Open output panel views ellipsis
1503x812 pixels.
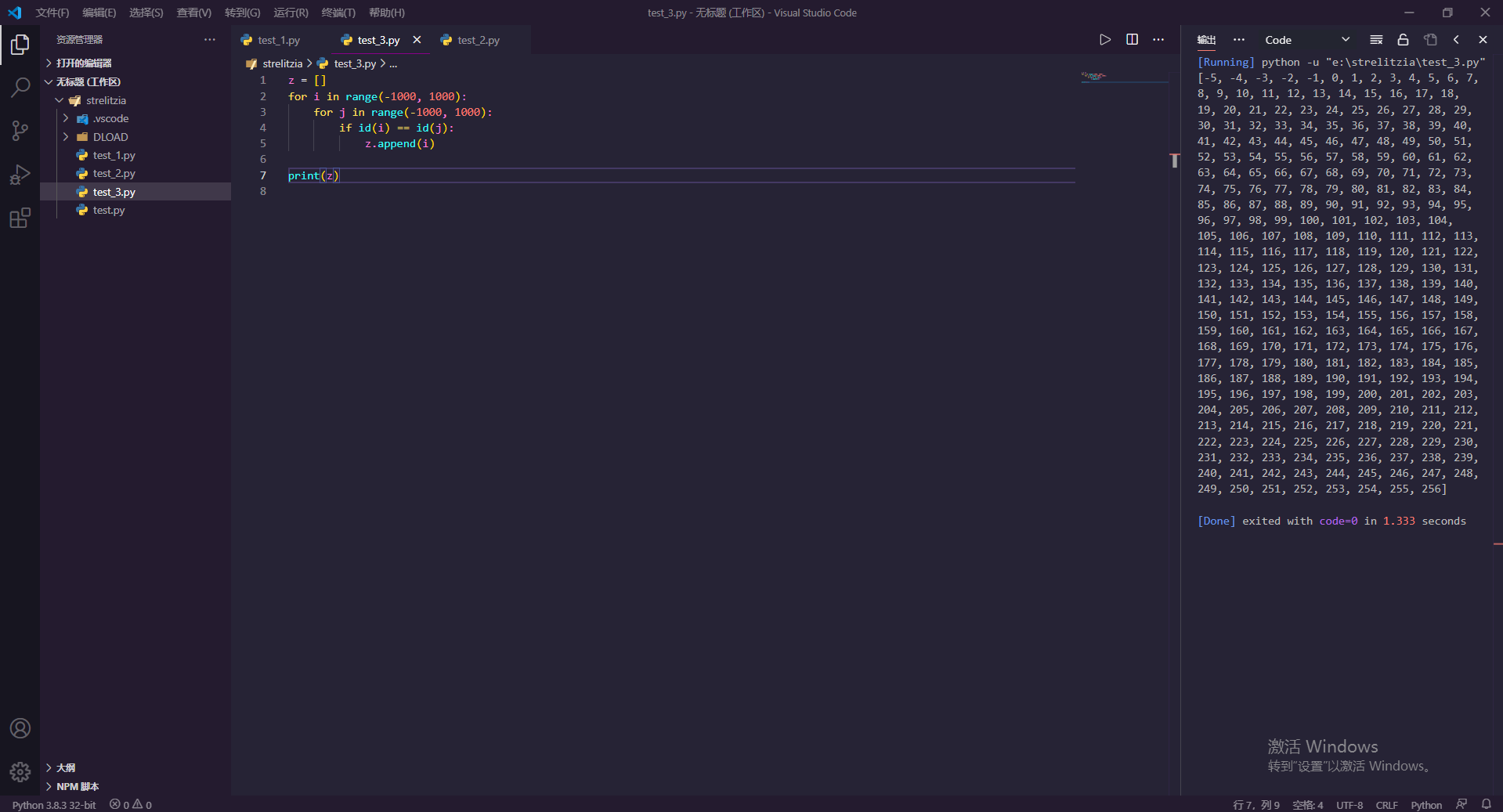1238,40
